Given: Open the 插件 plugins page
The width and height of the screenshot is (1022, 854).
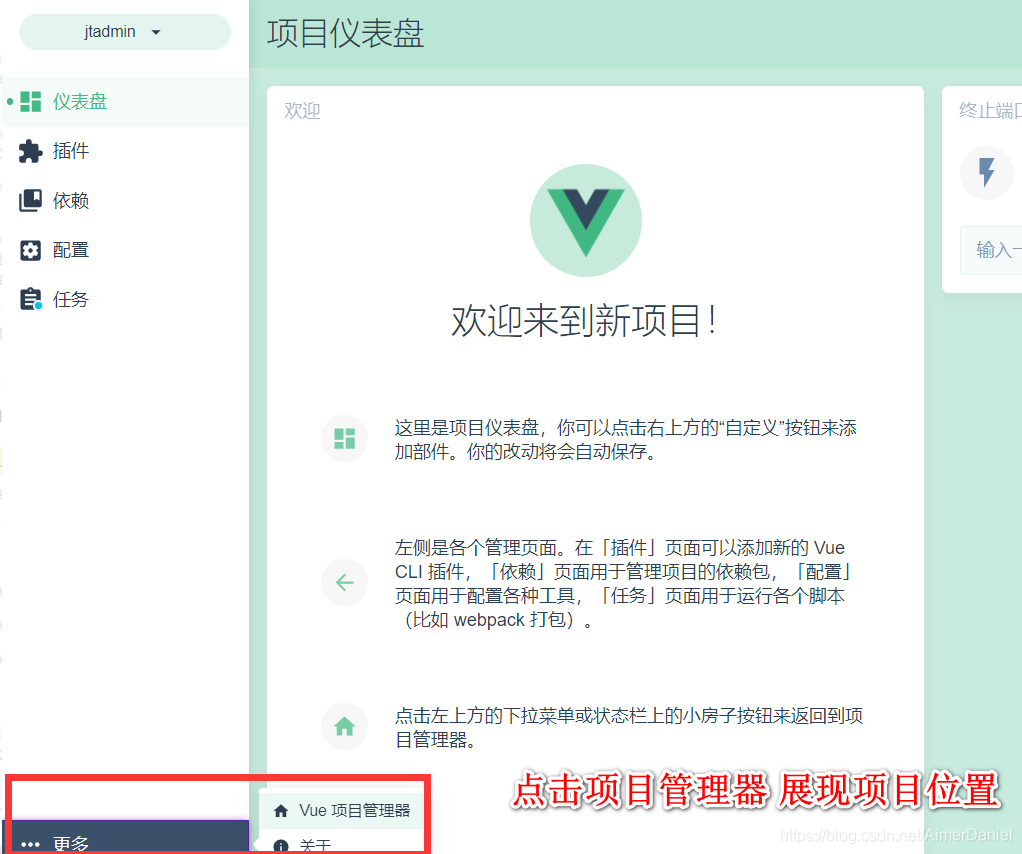Looking at the screenshot, I should coord(125,151).
